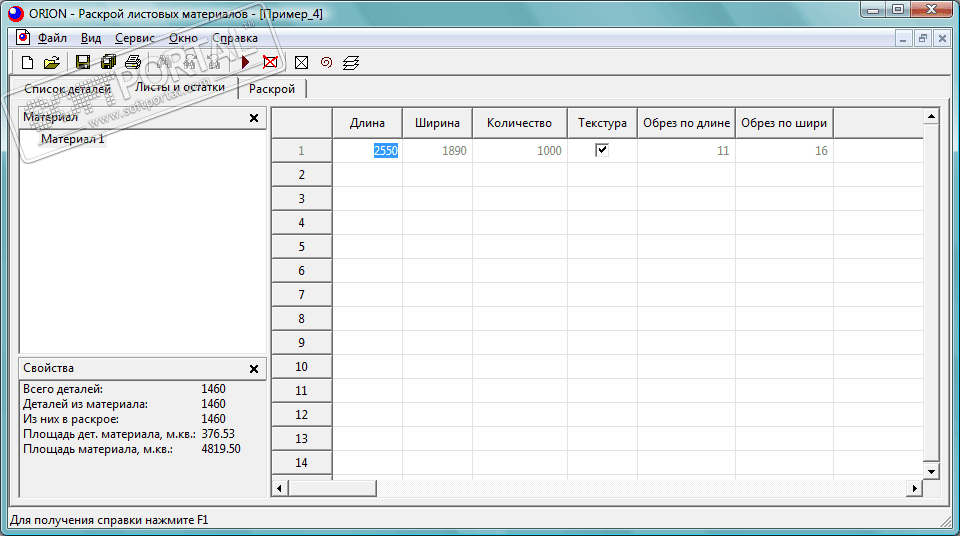Maximize the ORION main window
Image resolution: width=960 pixels, height=536 pixels.
[x=898, y=9]
